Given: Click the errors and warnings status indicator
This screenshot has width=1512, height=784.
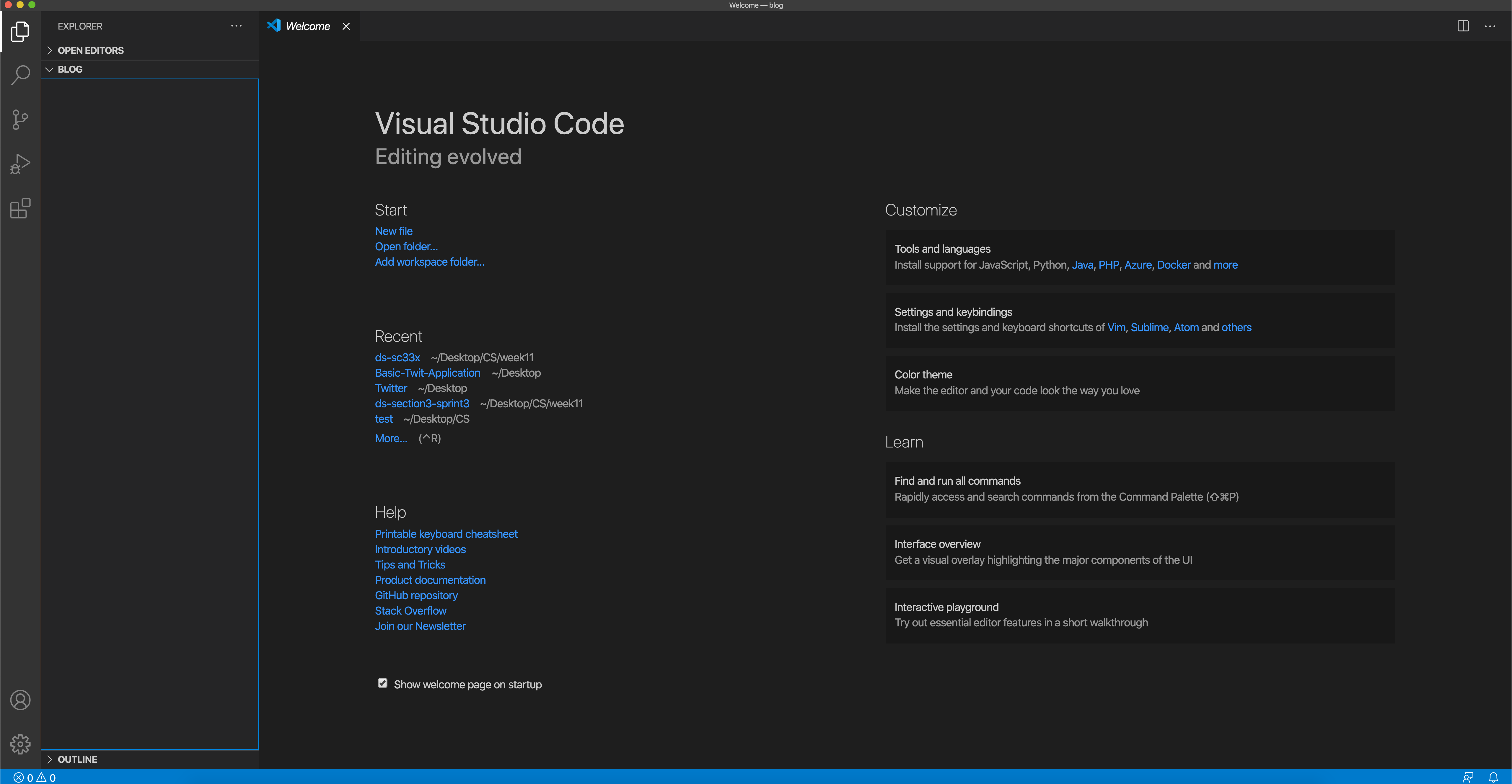Looking at the screenshot, I should 35,778.
